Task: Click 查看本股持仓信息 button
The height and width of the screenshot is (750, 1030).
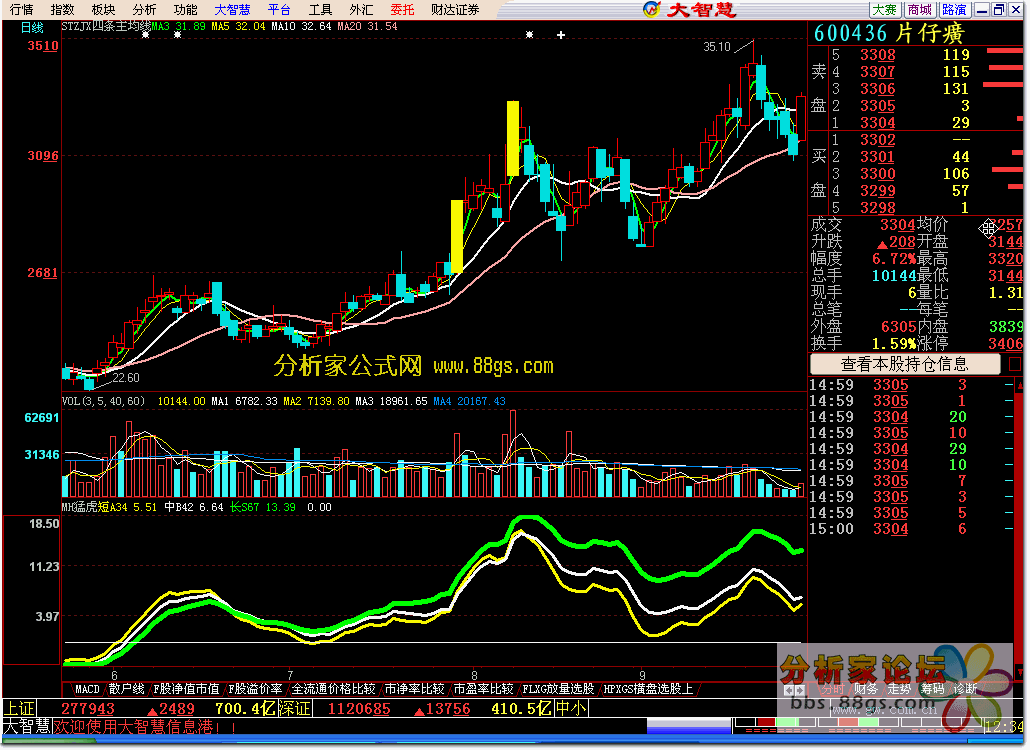Action: (x=905, y=364)
